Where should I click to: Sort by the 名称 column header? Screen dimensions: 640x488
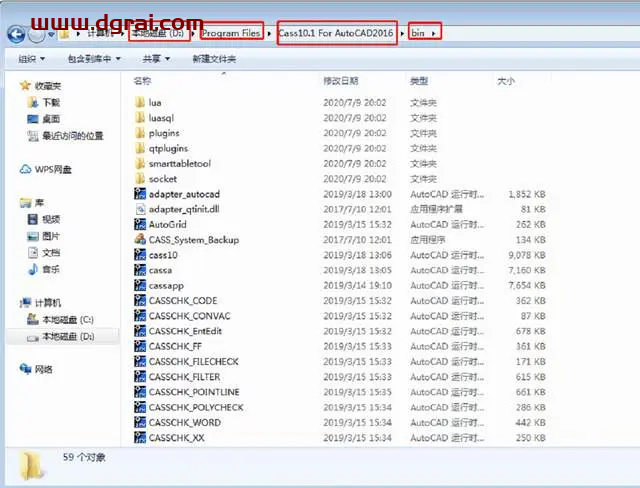tap(142, 81)
